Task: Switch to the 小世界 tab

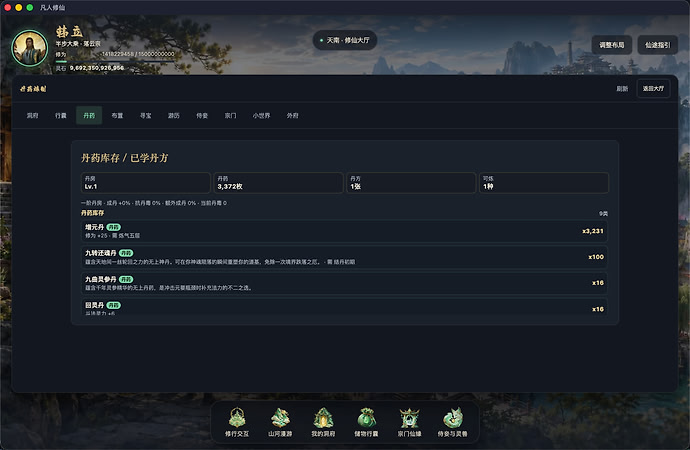Action: click(x=261, y=116)
